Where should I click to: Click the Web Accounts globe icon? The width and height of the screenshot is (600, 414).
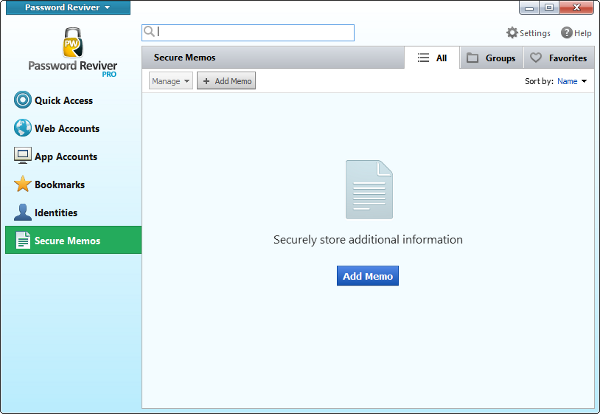23,128
